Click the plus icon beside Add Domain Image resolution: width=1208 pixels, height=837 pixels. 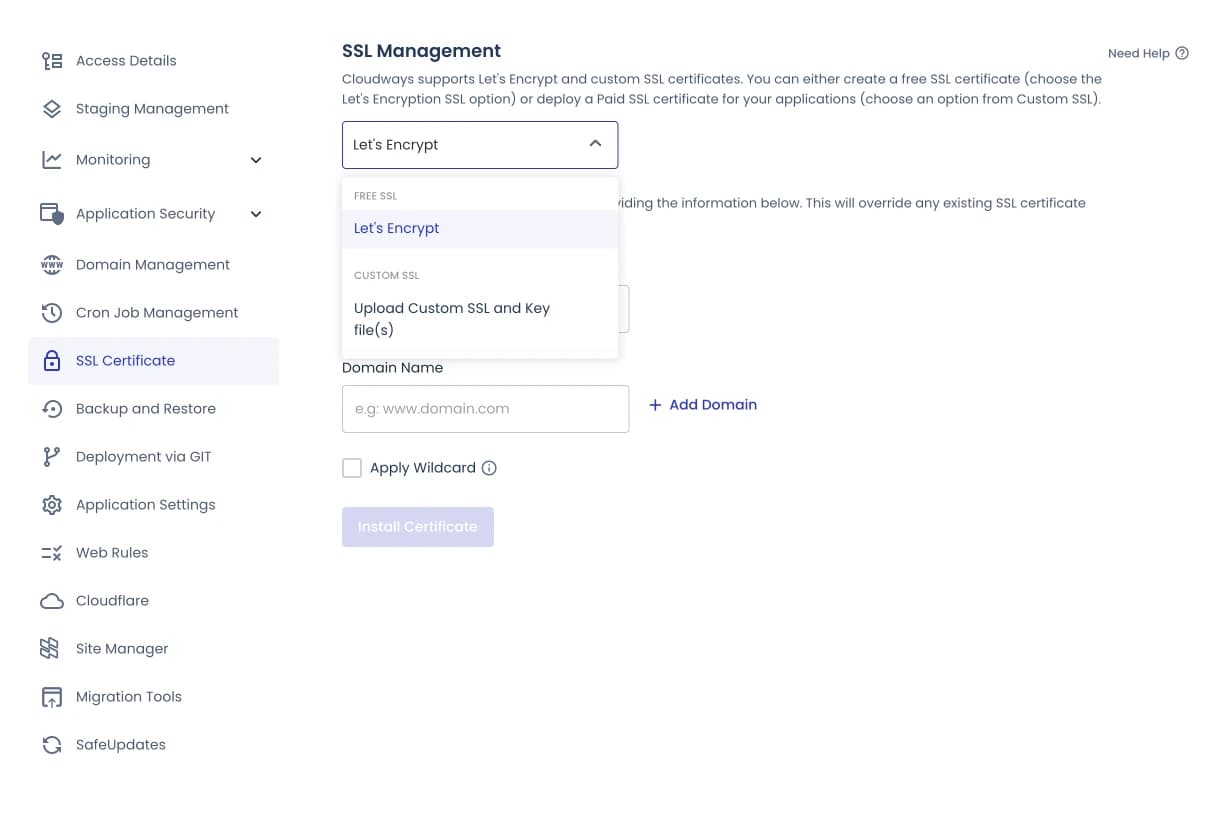[655, 405]
